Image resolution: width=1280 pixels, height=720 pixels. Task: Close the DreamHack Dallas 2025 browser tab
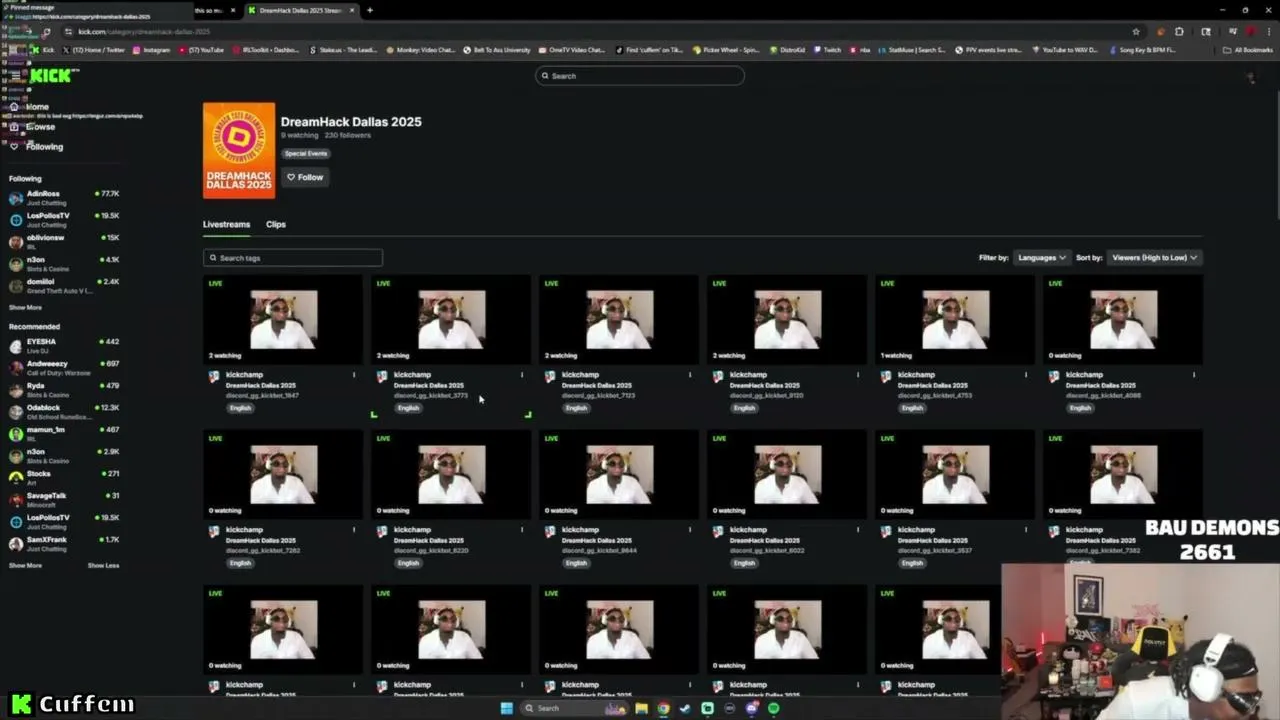[352, 10]
